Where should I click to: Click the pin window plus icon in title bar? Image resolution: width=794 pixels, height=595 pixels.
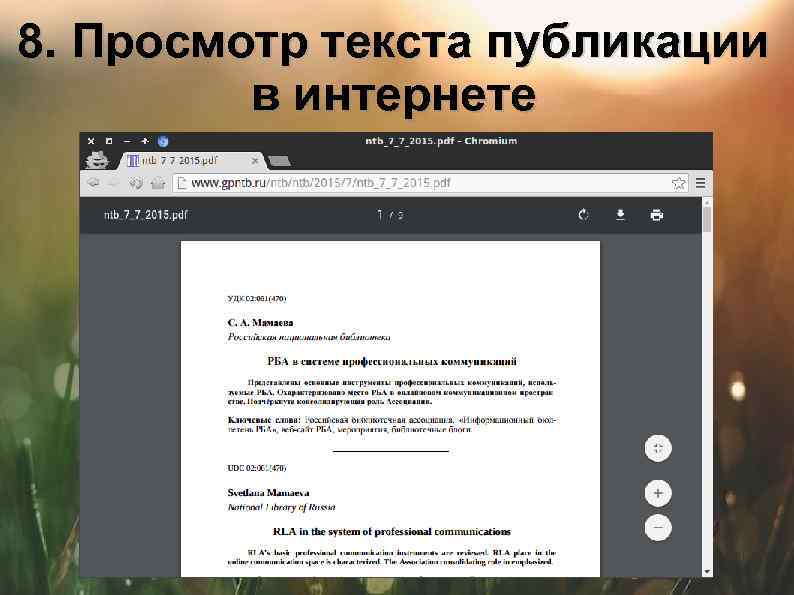click(x=144, y=141)
